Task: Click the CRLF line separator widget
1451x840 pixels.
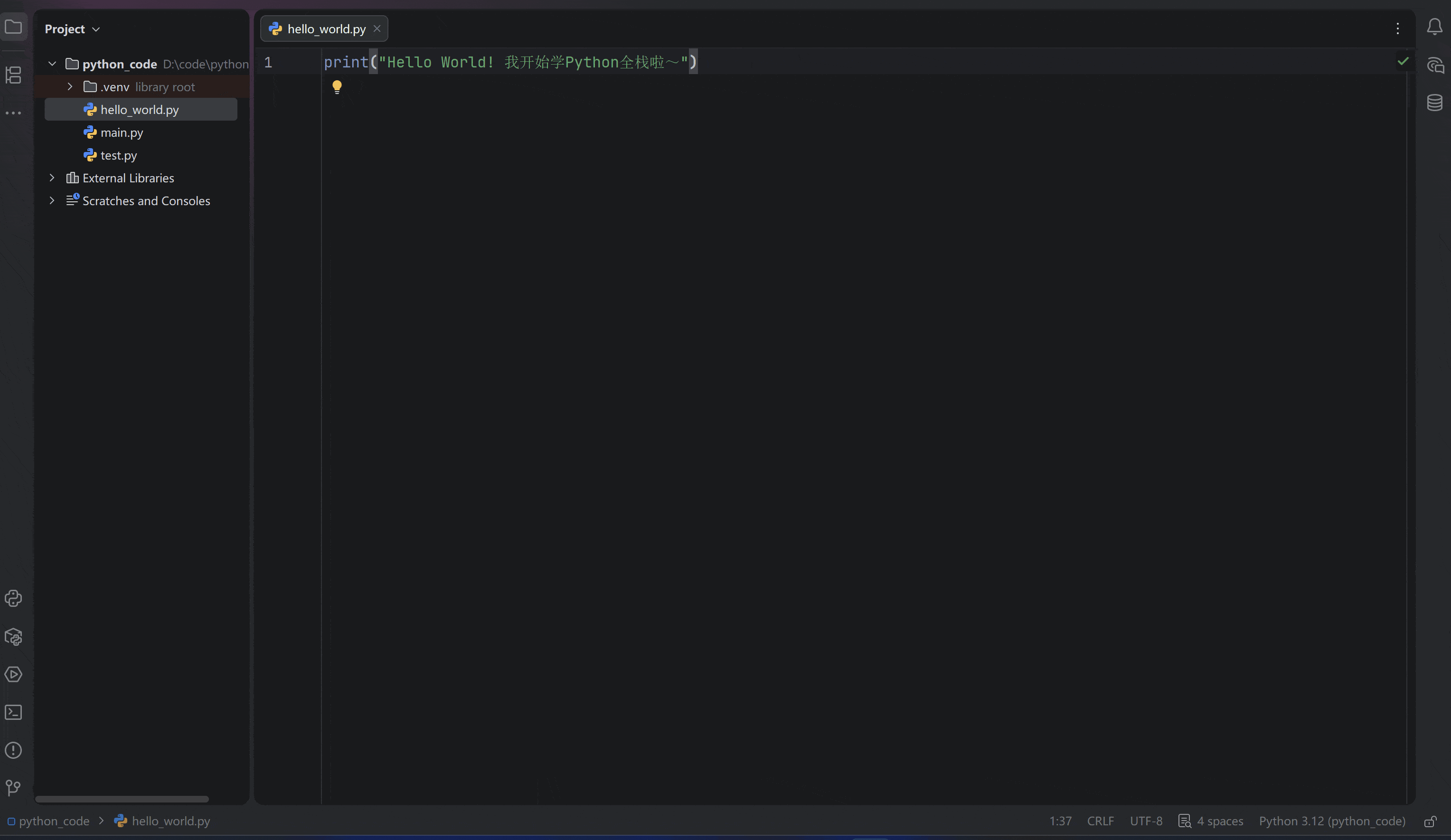Action: [1100, 821]
